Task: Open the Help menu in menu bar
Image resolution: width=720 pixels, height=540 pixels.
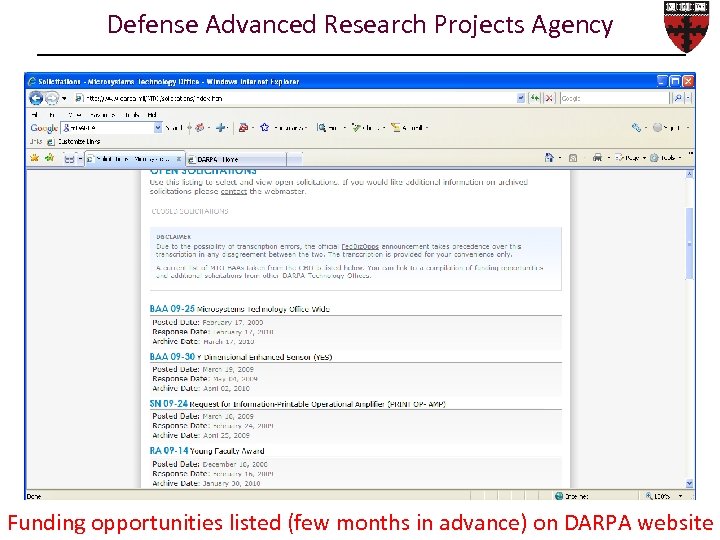Action: click(152, 114)
